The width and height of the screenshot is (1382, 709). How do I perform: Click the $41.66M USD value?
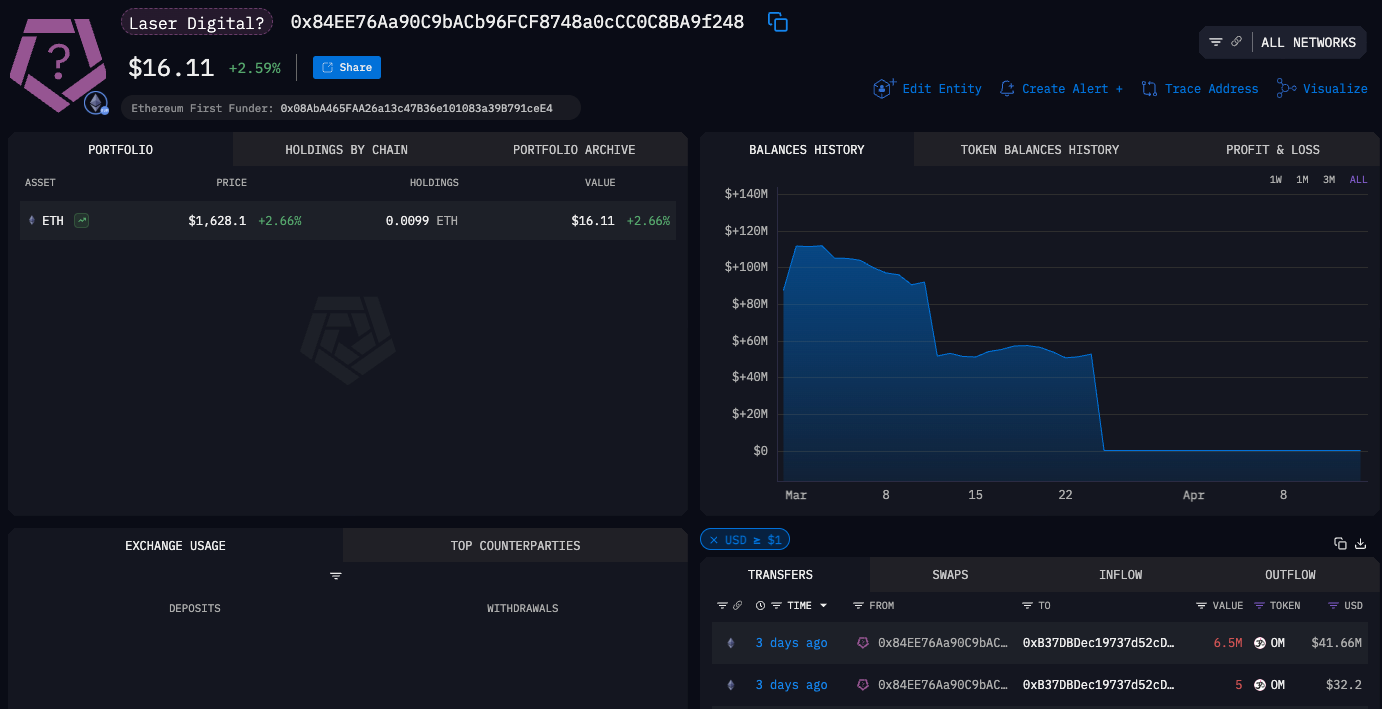(x=1337, y=643)
